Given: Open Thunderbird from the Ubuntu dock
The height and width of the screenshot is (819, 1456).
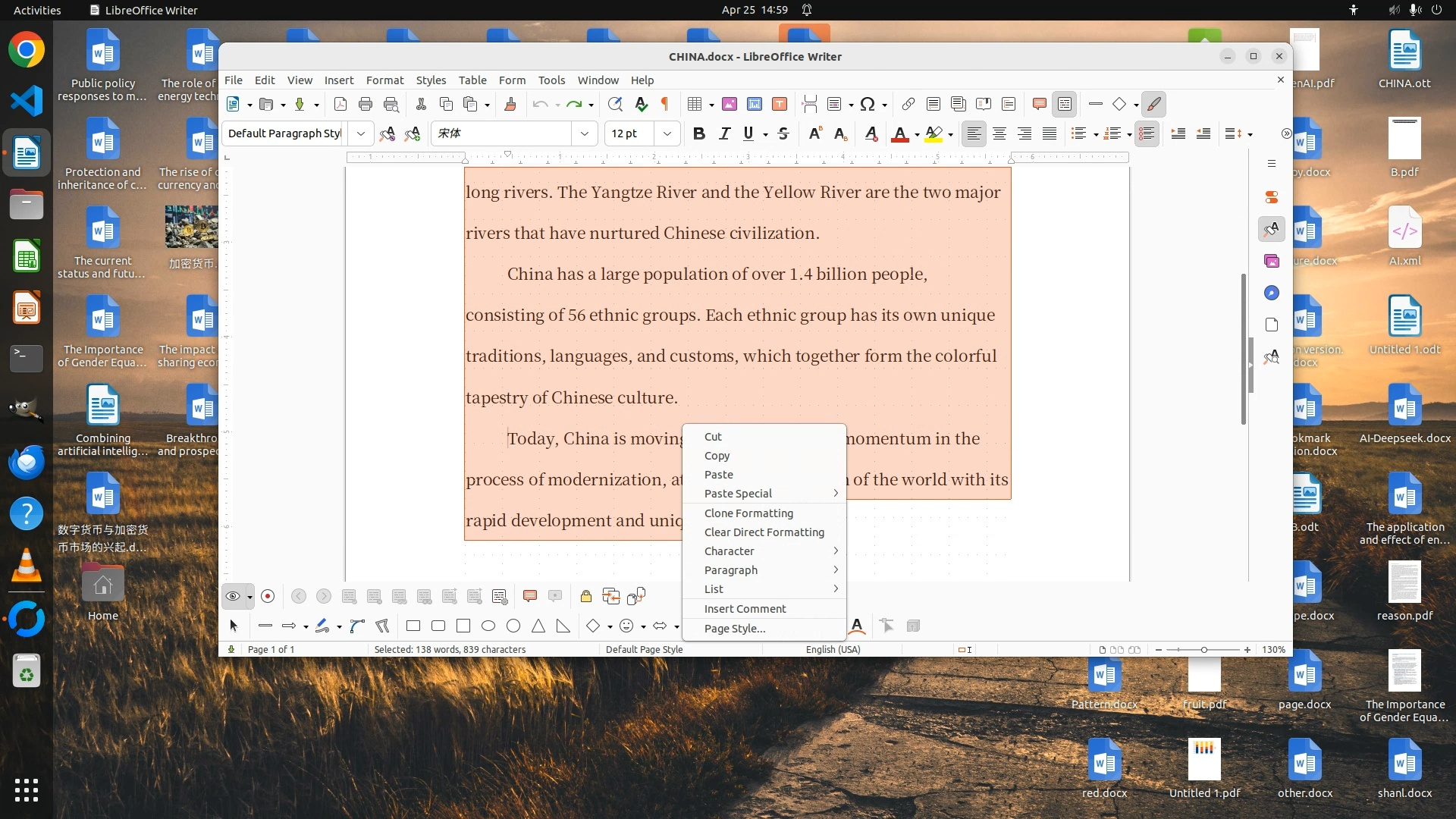Looking at the screenshot, I should (x=27, y=460).
